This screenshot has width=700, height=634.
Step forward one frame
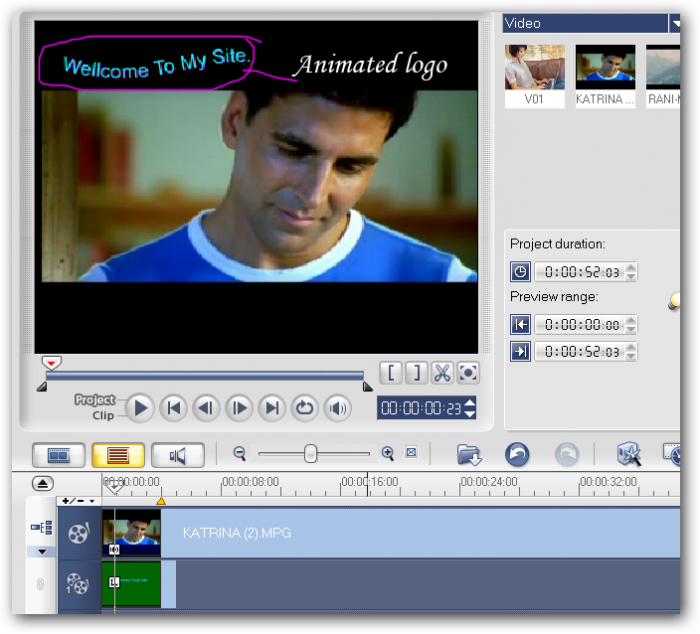(x=239, y=408)
